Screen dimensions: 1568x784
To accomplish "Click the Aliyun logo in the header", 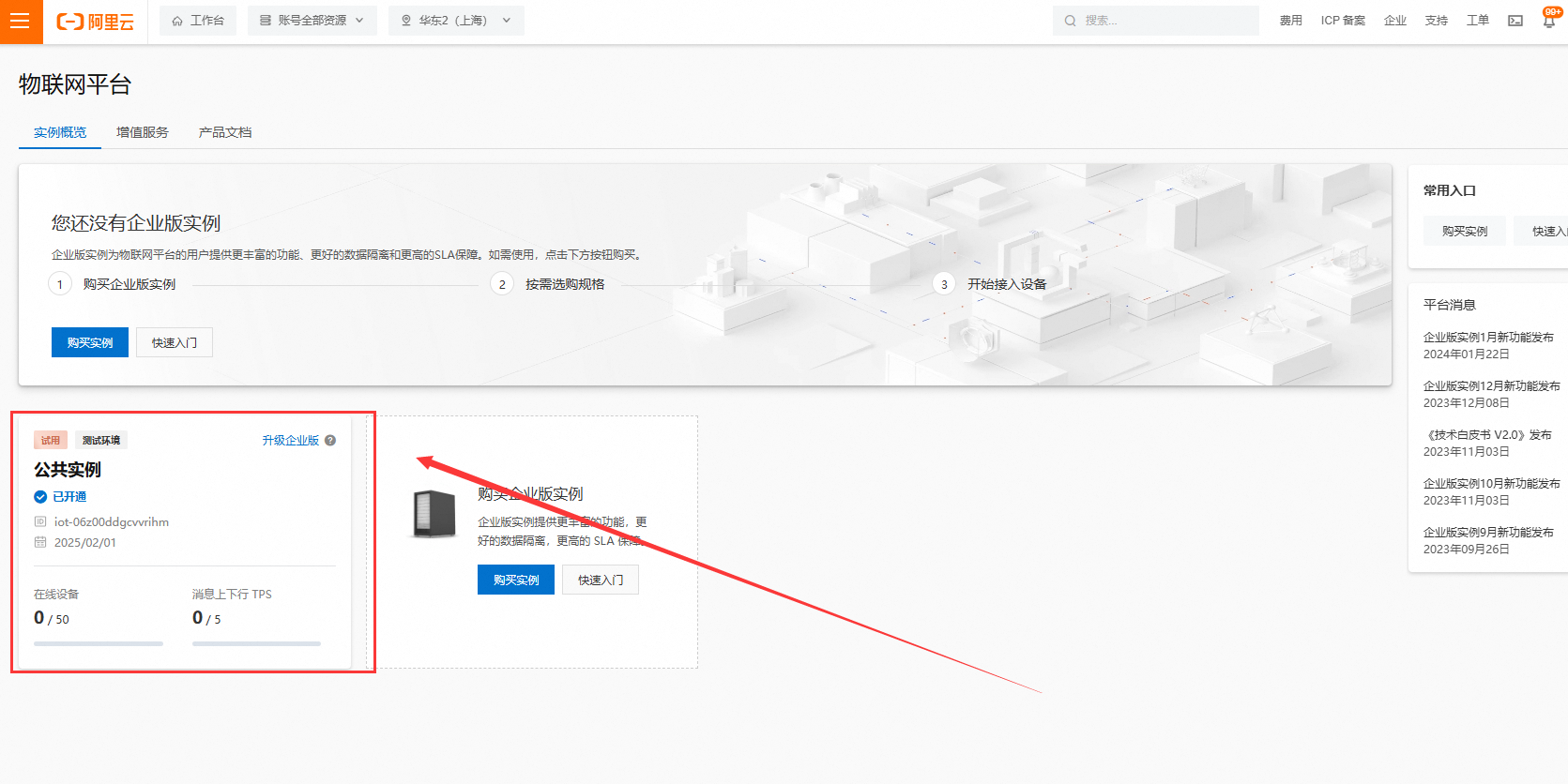I will [95, 21].
